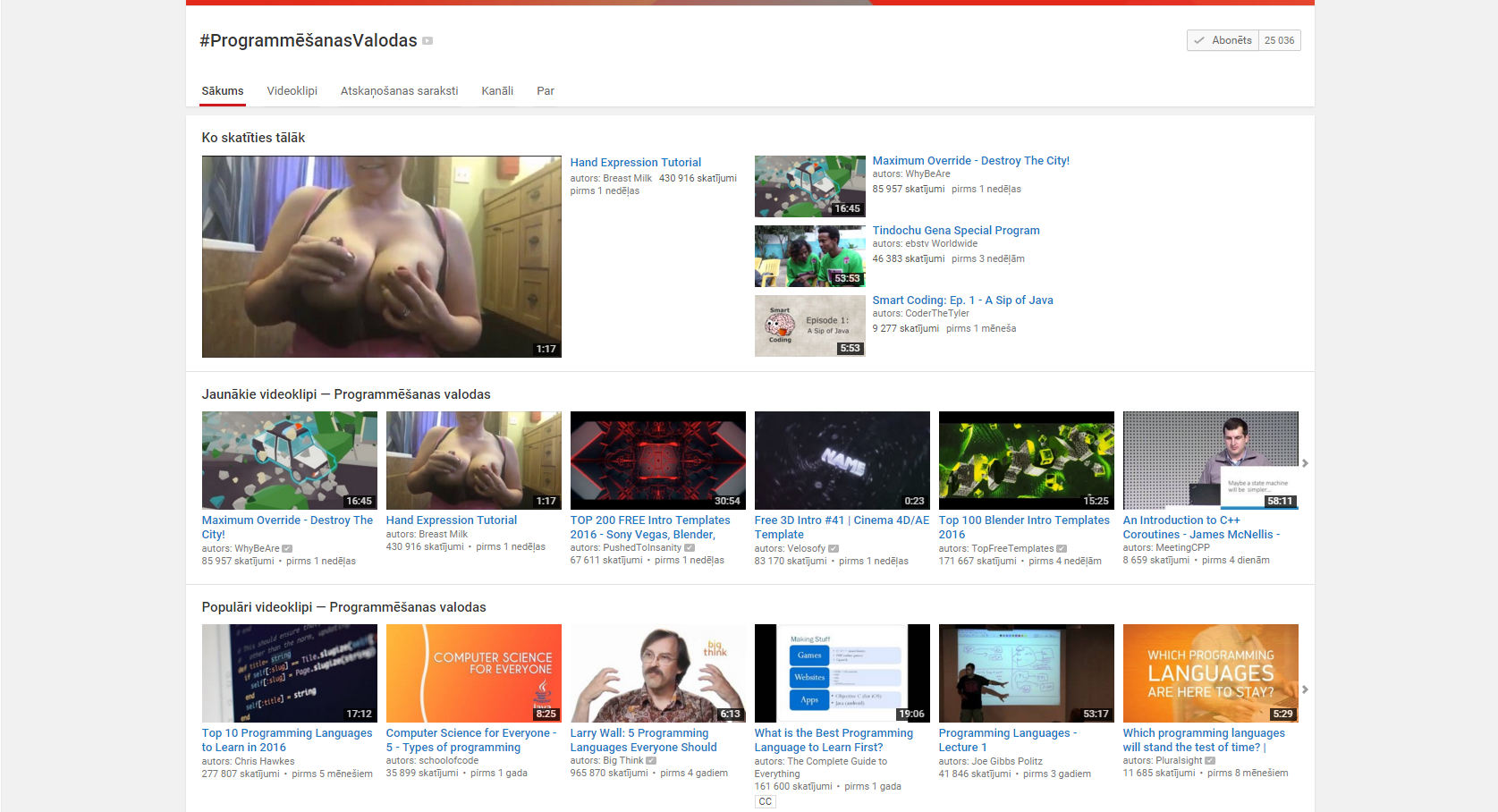The width and height of the screenshot is (1498, 812).
Task: Click What is the Best Programming Language title
Action: pos(834,740)
